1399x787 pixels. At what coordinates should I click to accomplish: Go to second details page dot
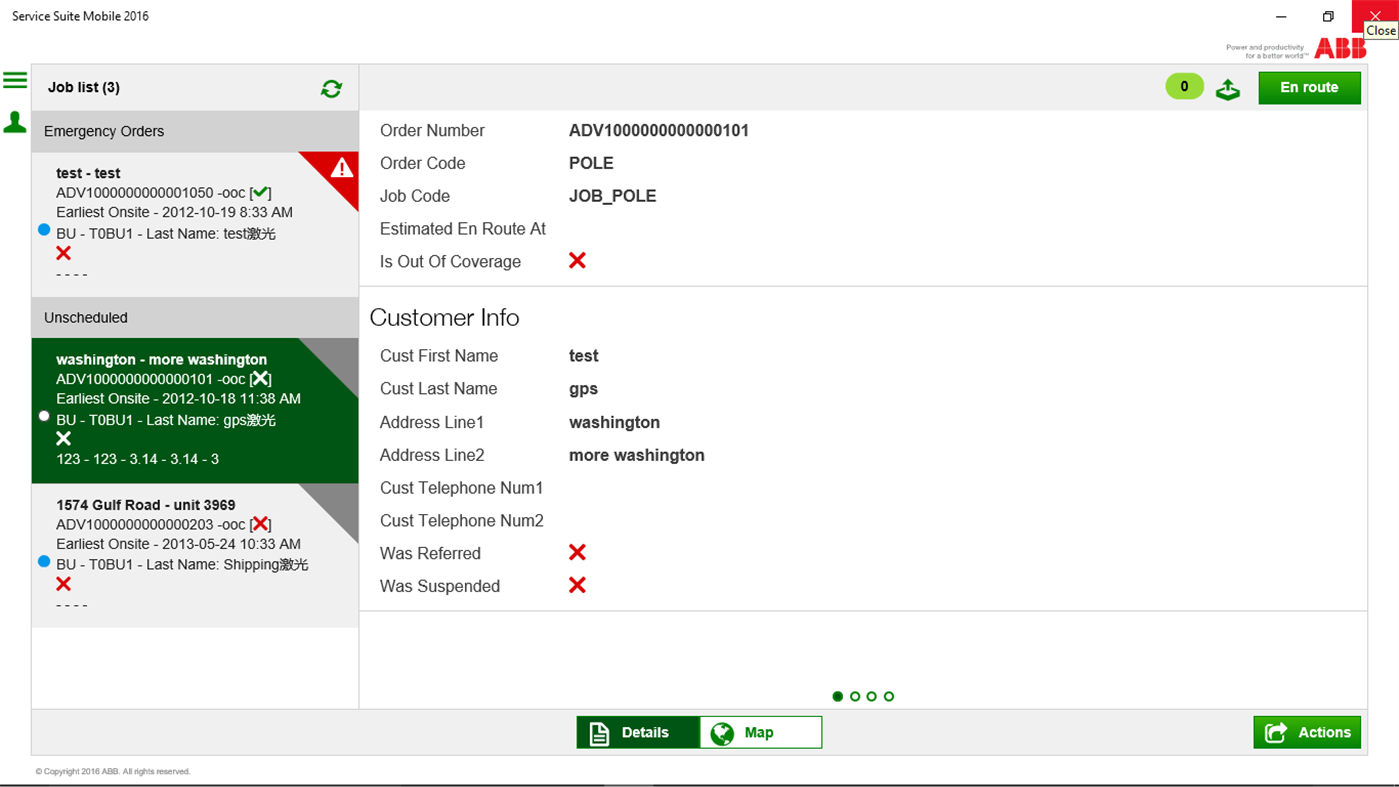pos(855,696)
